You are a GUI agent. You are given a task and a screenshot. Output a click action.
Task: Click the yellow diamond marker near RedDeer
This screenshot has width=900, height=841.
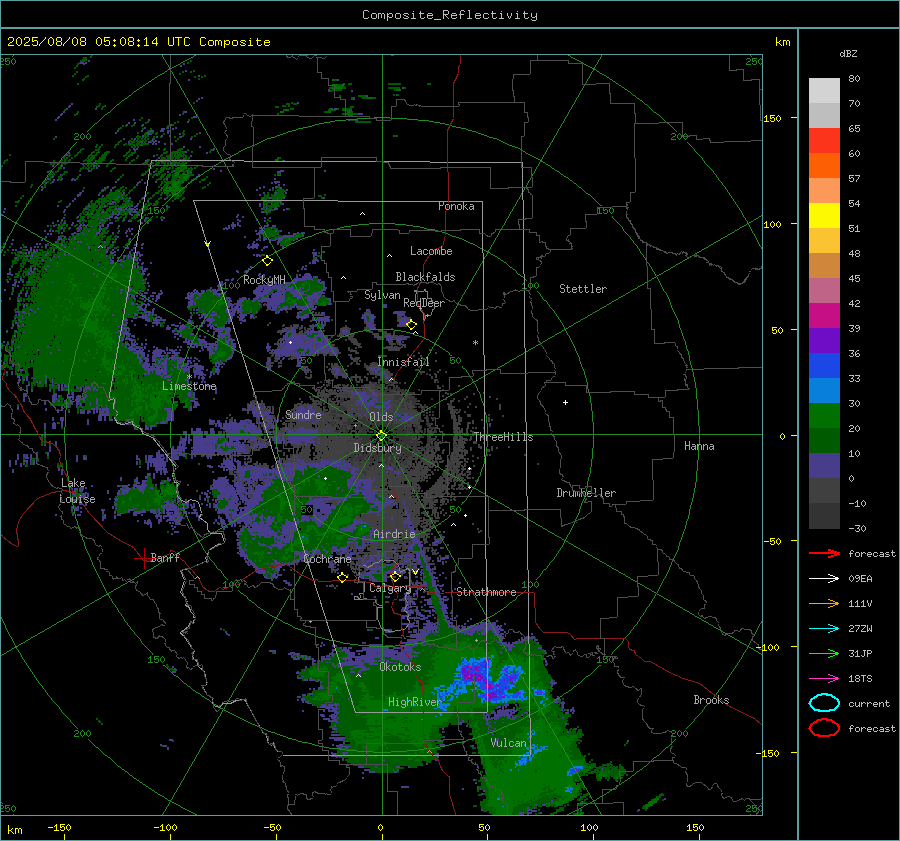click(x=412, y=325)
